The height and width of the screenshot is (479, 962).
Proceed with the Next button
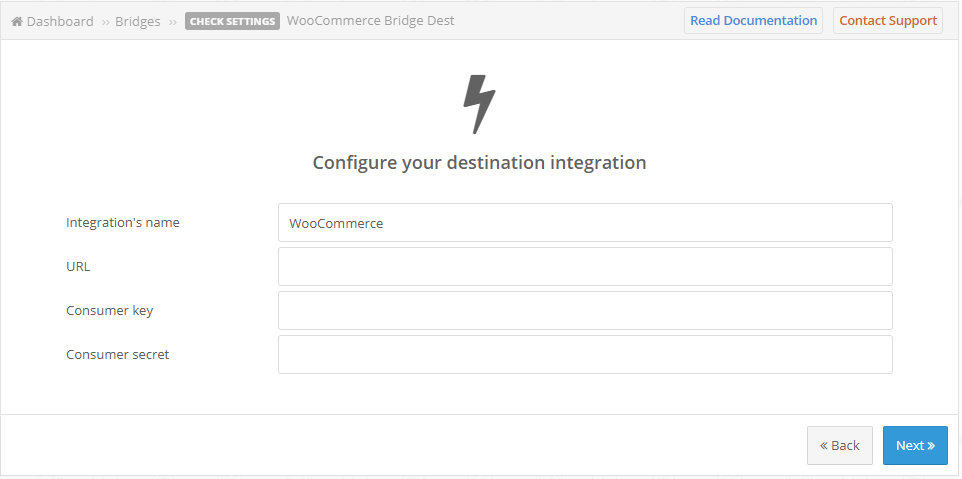point(915,446)
